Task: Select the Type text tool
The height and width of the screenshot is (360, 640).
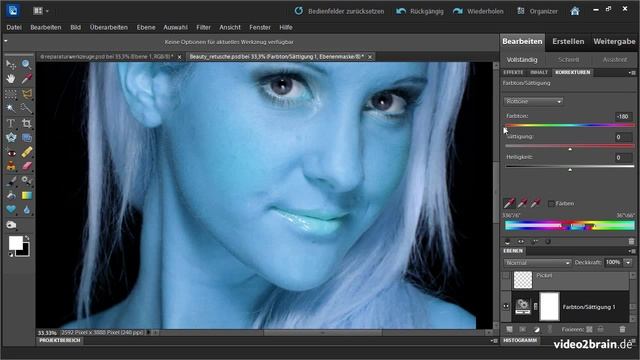Action: 11,123
